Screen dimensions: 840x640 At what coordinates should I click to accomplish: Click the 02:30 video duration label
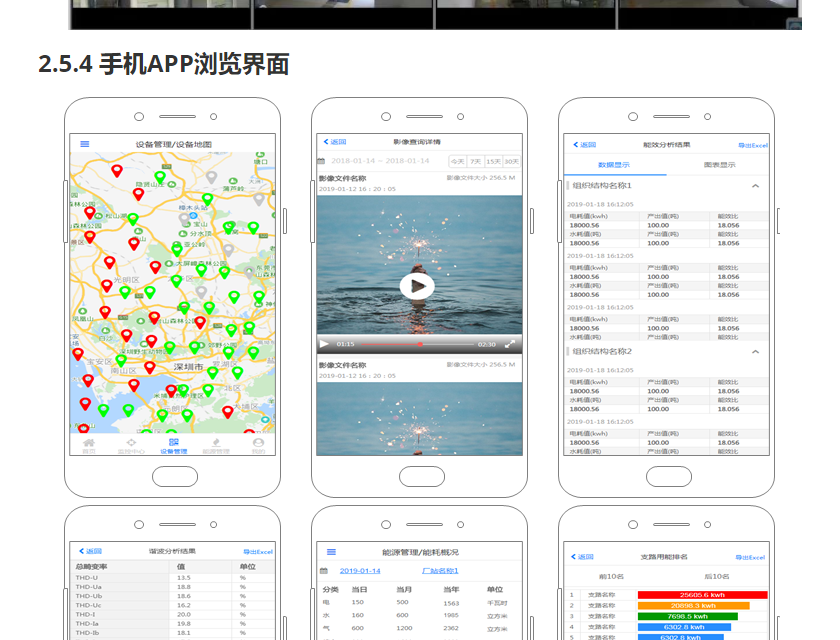coord(486,344)
